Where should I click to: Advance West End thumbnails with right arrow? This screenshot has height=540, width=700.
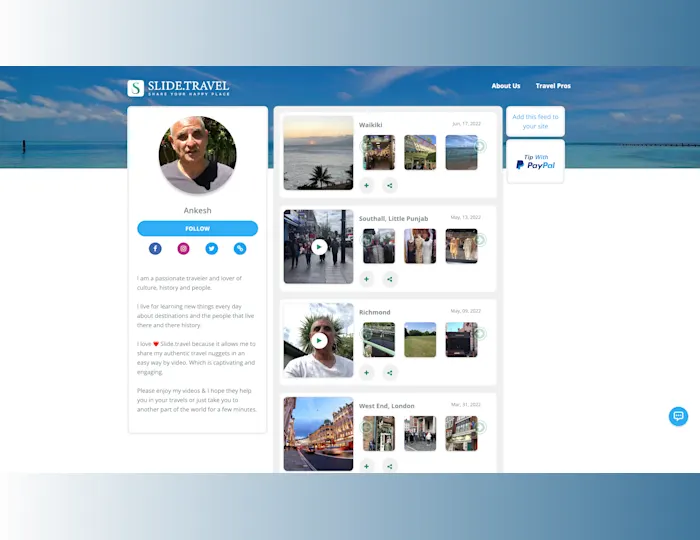coord(480,427)
